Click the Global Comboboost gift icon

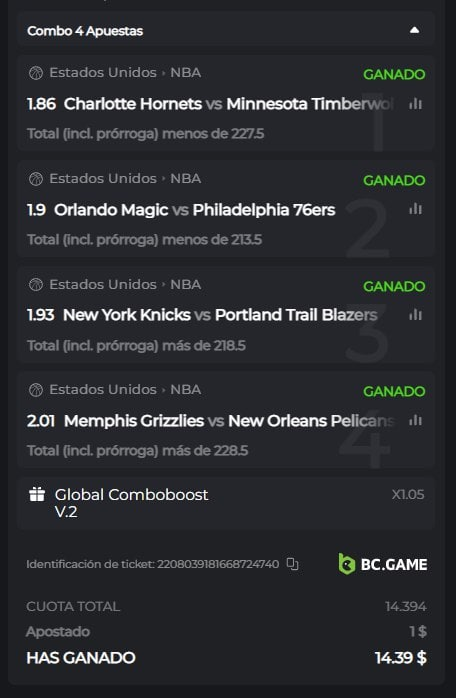click(37, 494)
